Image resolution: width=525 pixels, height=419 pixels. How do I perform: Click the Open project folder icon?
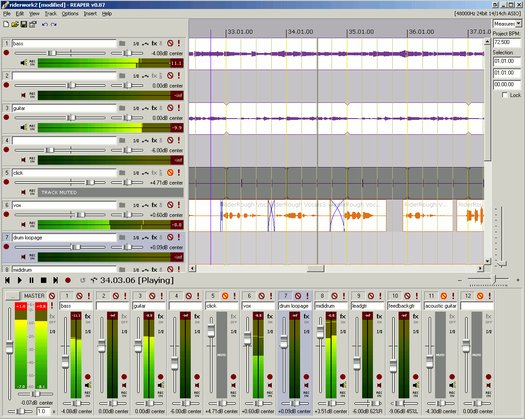[15, 24]
